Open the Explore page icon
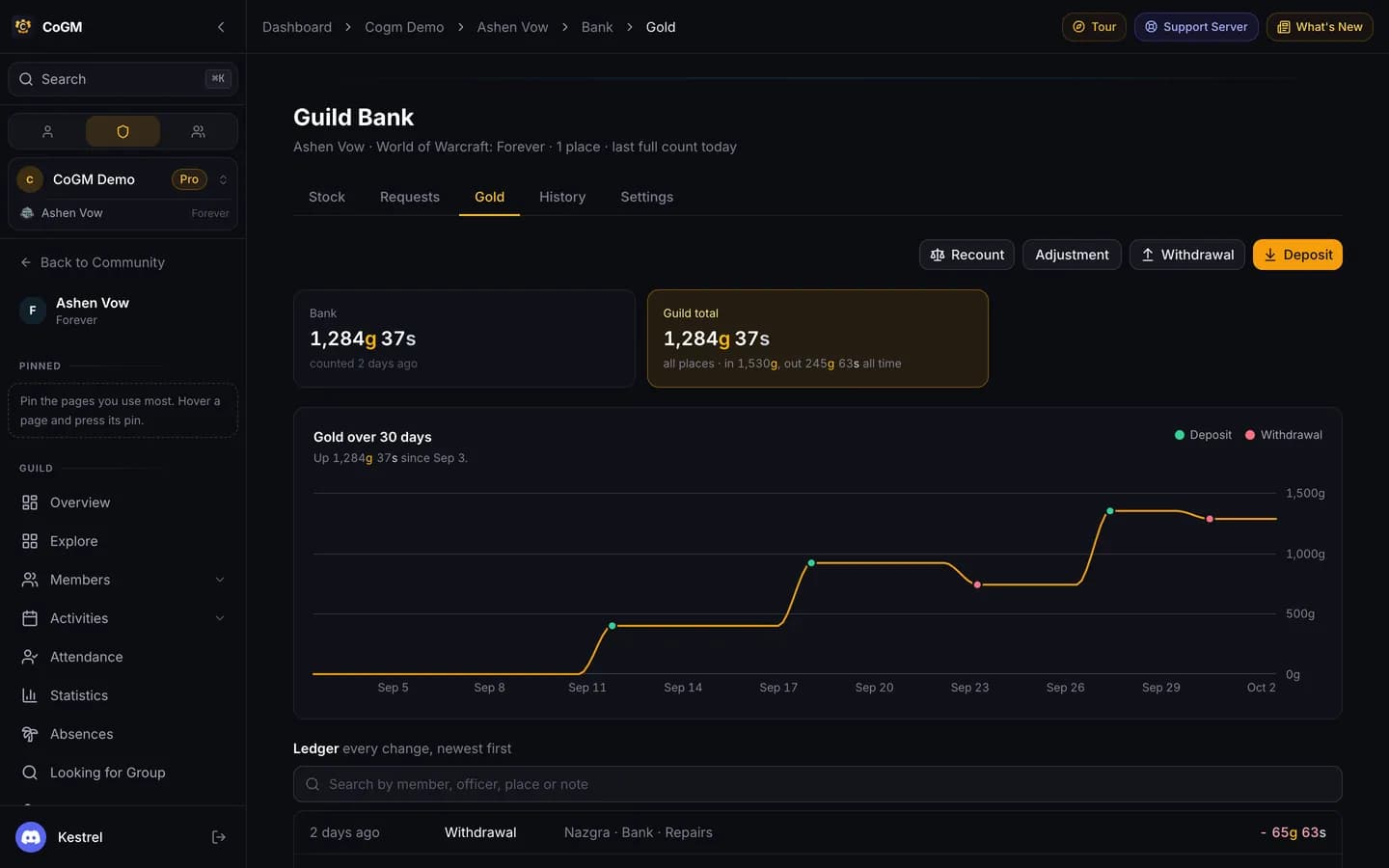1389x868 pixels. [x=30, y=541]
